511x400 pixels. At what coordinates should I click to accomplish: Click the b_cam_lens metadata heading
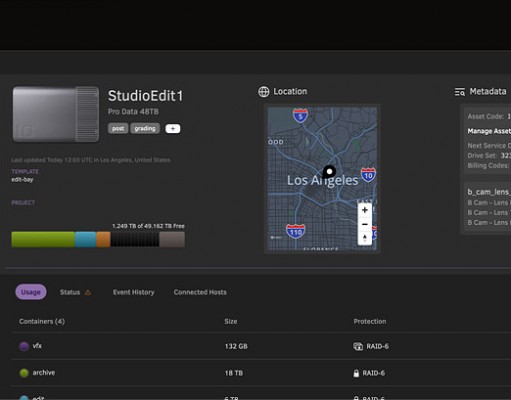[x=489, y=192]
